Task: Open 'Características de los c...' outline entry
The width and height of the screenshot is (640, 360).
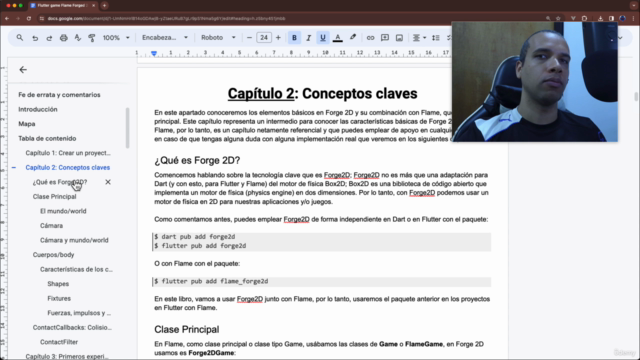Action: click(x=76, y=269)
